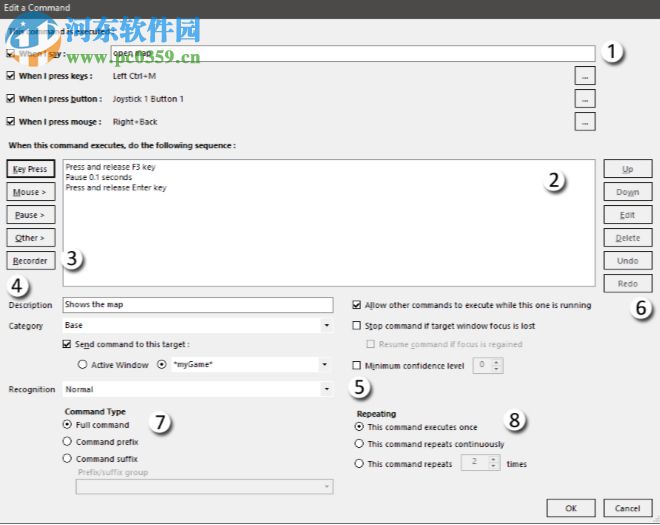The image size is (660, 525).
Task: Select 'This command executes once'
Action: (359, 427)
